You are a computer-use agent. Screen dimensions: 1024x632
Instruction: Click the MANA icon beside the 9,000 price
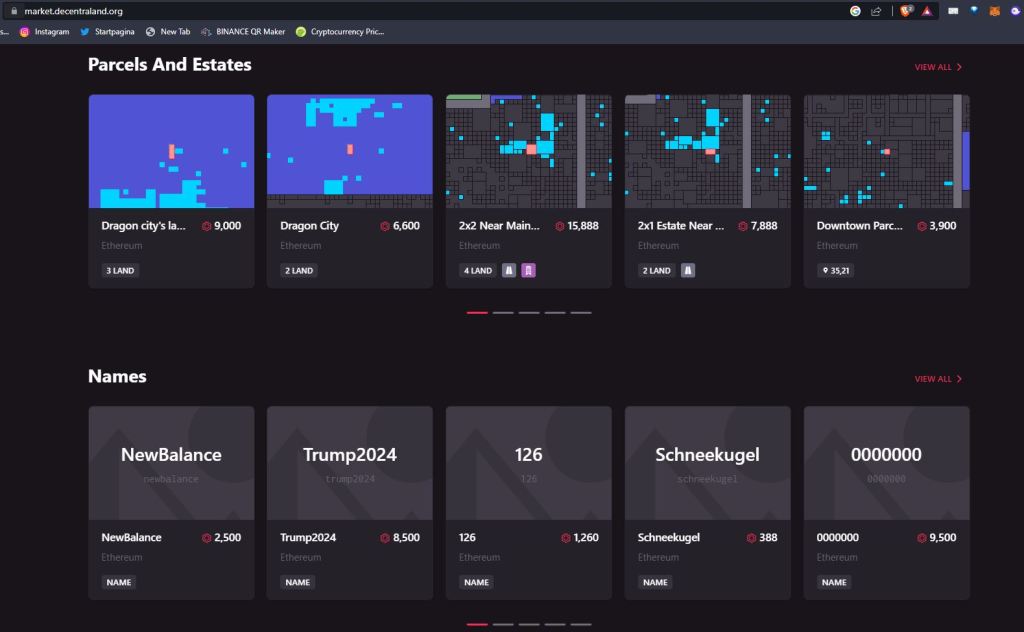coord(207,226)
